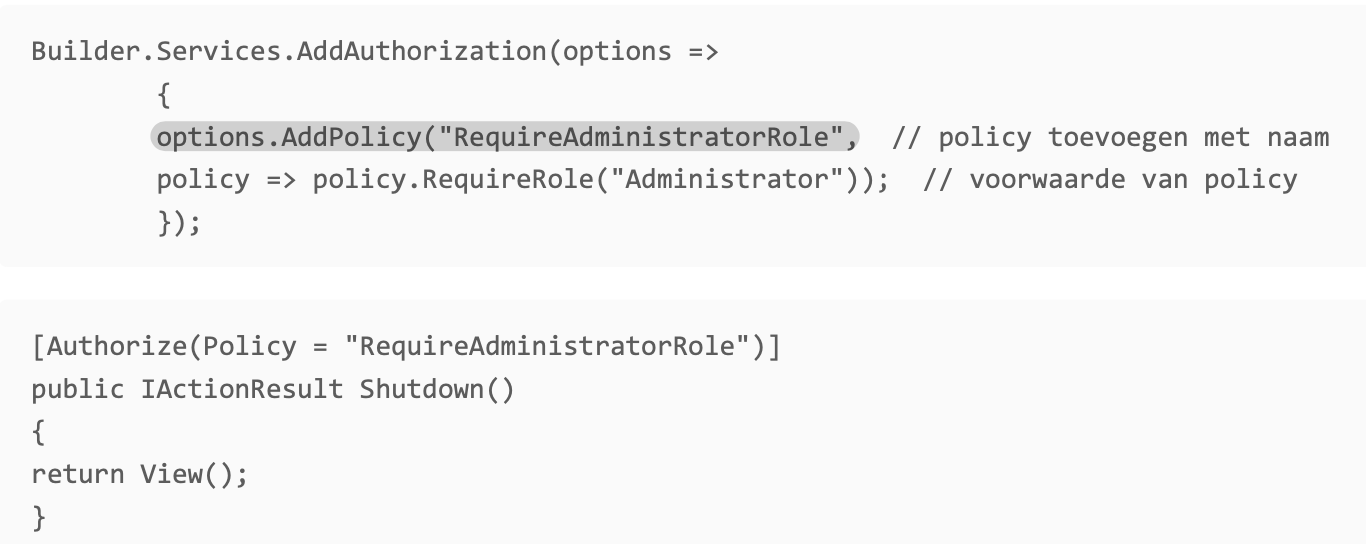This screenshot has width=1366, height=544.
Task: Click the "RequireAdministratorRole" string in AddPolicy
Action: pos(647,136)
